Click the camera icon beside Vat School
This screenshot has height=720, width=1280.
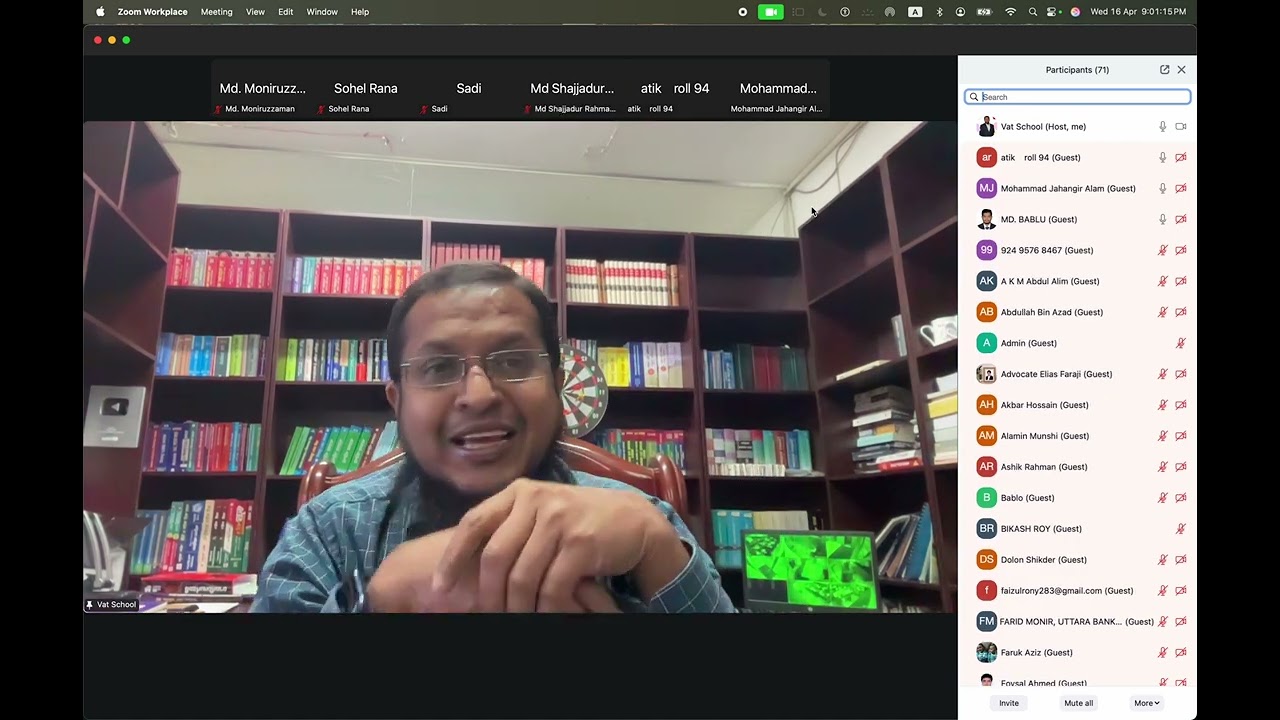click(1181, 127)
